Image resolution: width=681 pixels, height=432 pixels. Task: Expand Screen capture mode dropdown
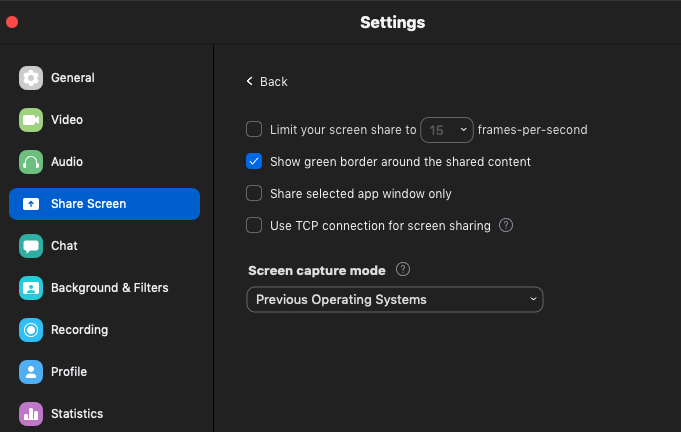pyautogui.click(x=394, y=300)
